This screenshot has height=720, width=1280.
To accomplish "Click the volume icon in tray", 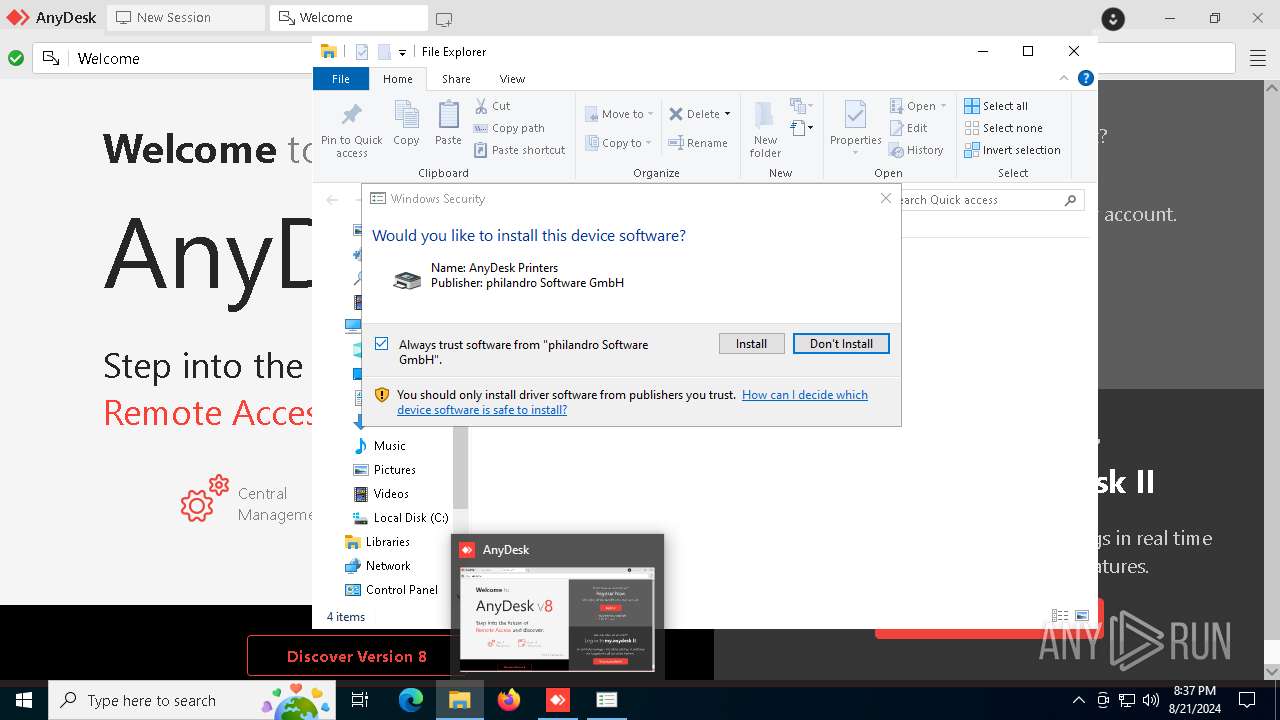I will pyautogui.click(x=1150, y=700).
